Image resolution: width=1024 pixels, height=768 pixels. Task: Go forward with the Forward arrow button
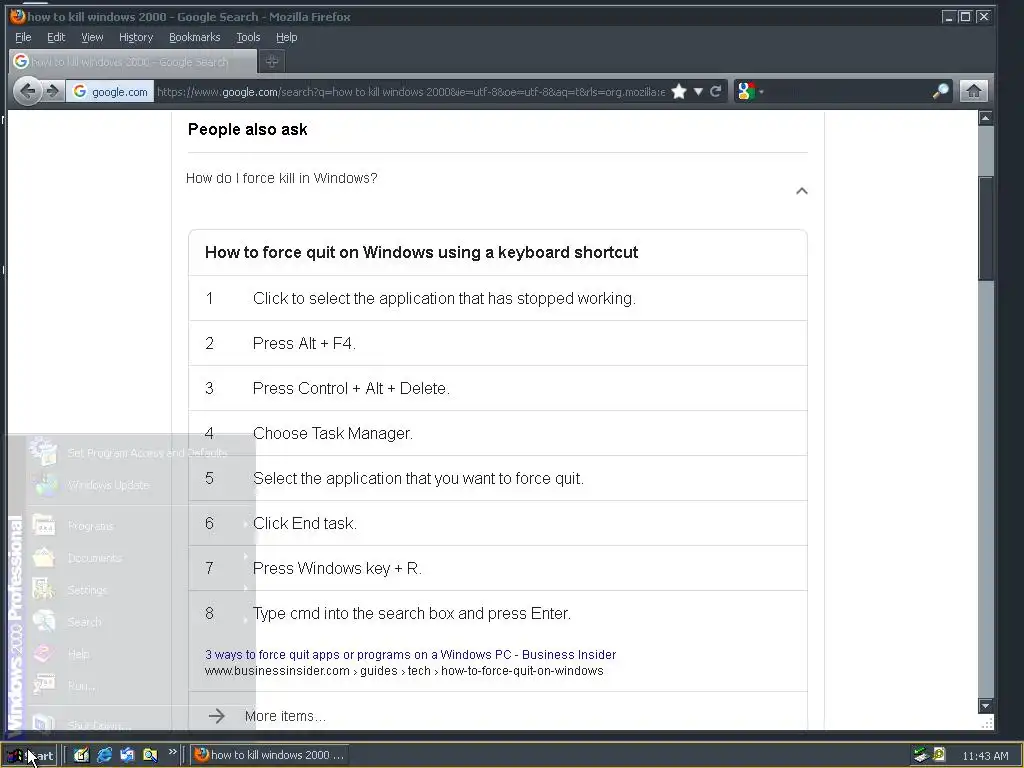(54, 91)
